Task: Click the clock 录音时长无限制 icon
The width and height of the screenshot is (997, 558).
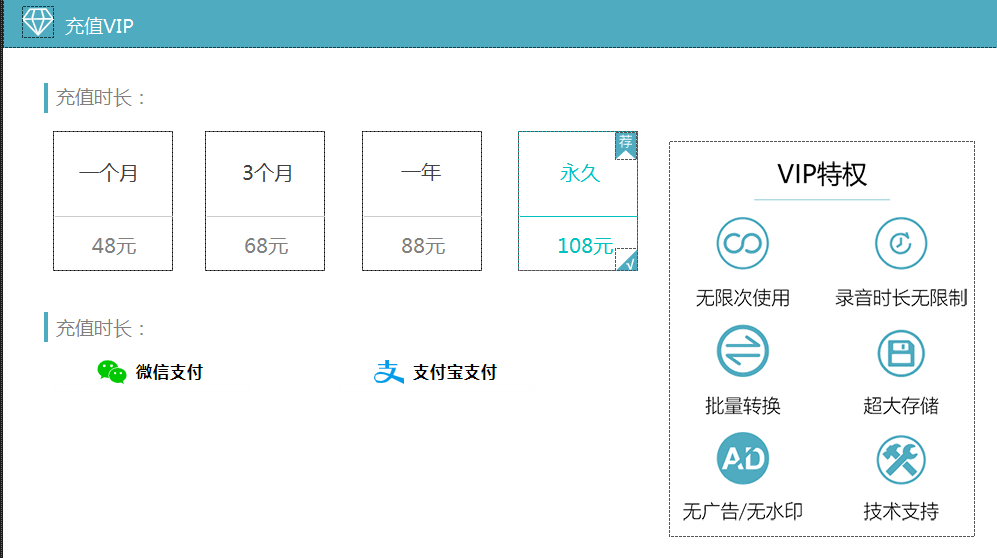Action: click(x=901, y=243)
